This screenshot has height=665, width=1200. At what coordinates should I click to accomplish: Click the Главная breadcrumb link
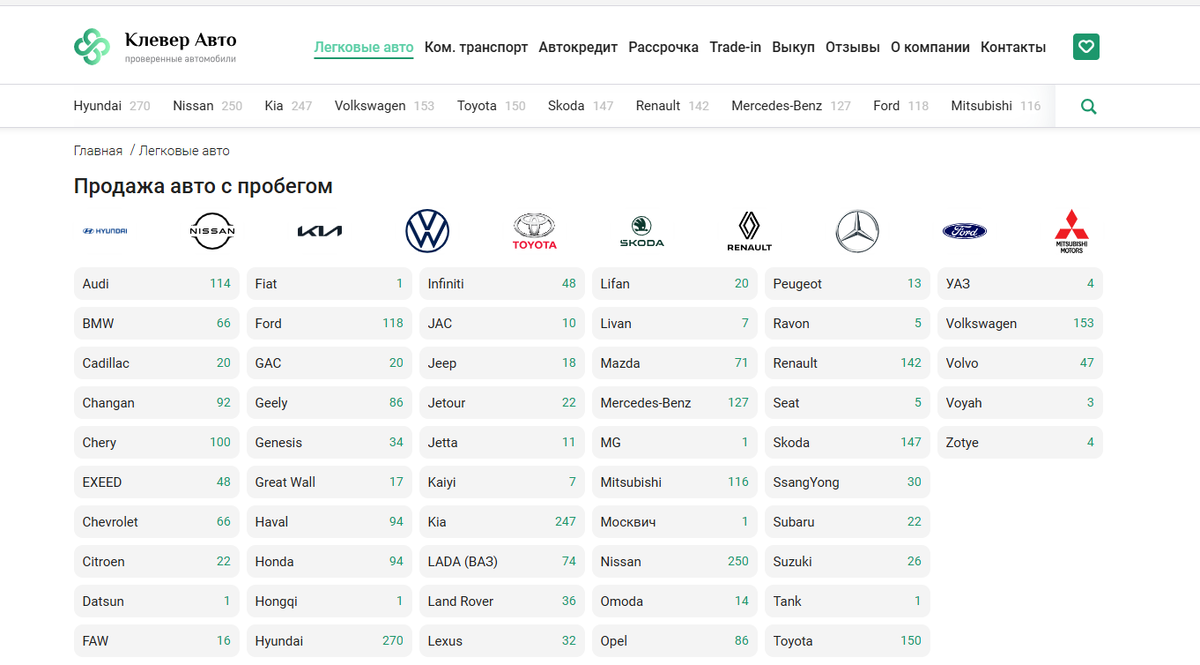tap(98, 151)
